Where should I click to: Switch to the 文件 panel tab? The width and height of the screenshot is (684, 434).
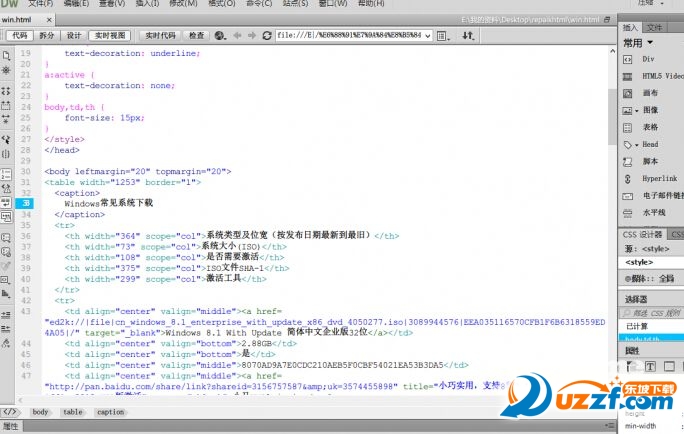click(x=654, y=27)
